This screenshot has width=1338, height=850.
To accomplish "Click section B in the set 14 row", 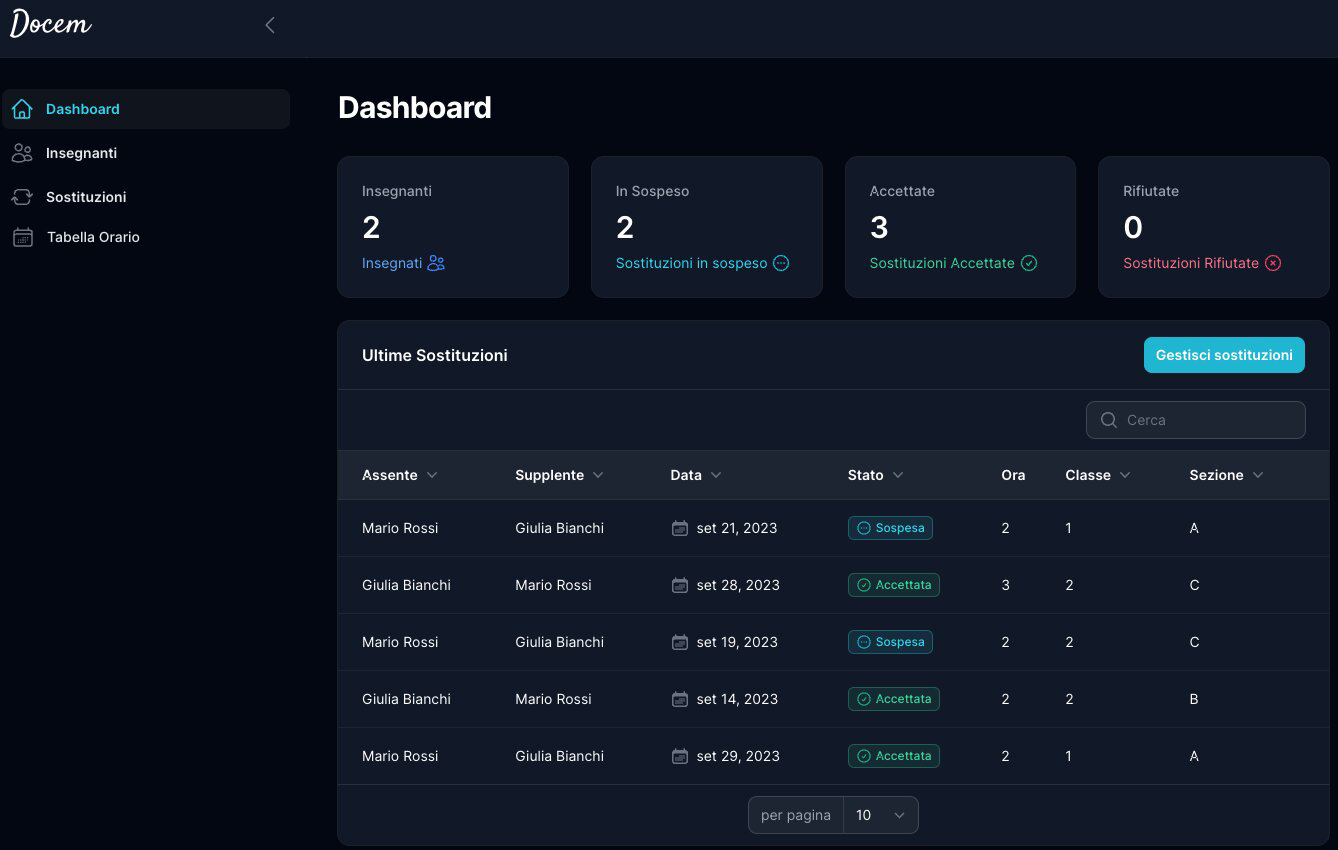I will point(1194,699).
